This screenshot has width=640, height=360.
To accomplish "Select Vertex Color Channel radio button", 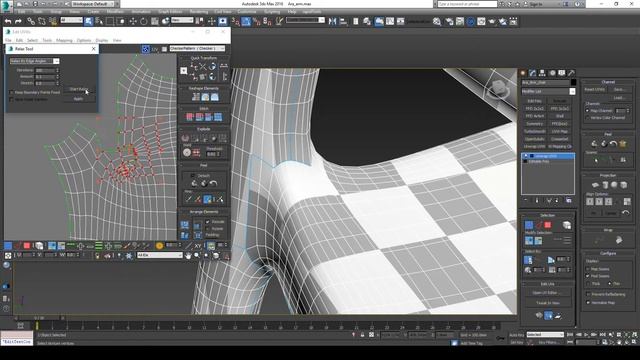I will (x=588, y=118).
